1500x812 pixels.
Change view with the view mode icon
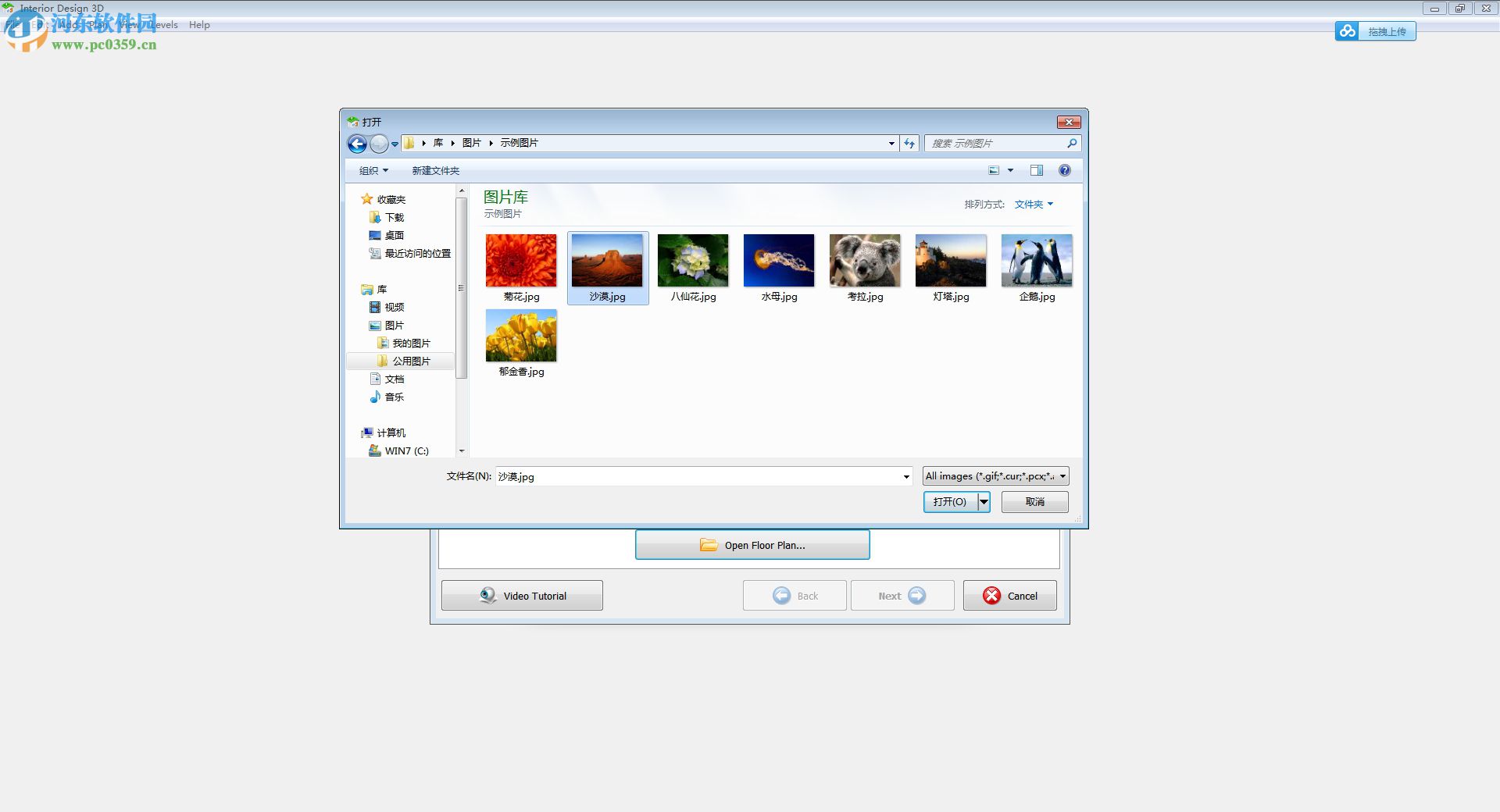click(994, 170)
